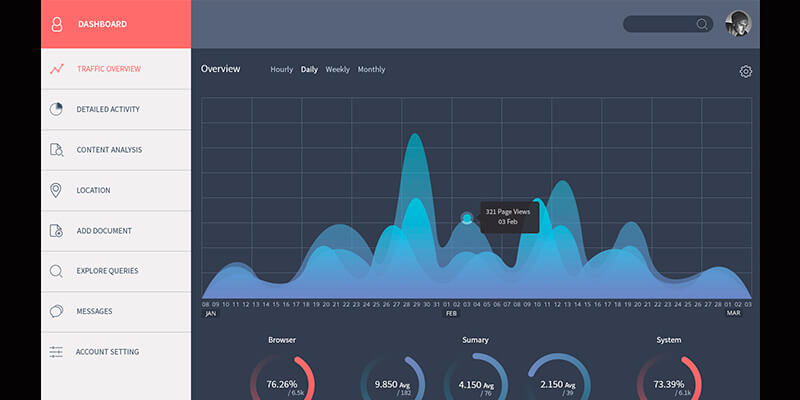The width and height of the screenshot is (800, 400).
Task: Open Detailed Activity menu item
Action: pos(116,109)
